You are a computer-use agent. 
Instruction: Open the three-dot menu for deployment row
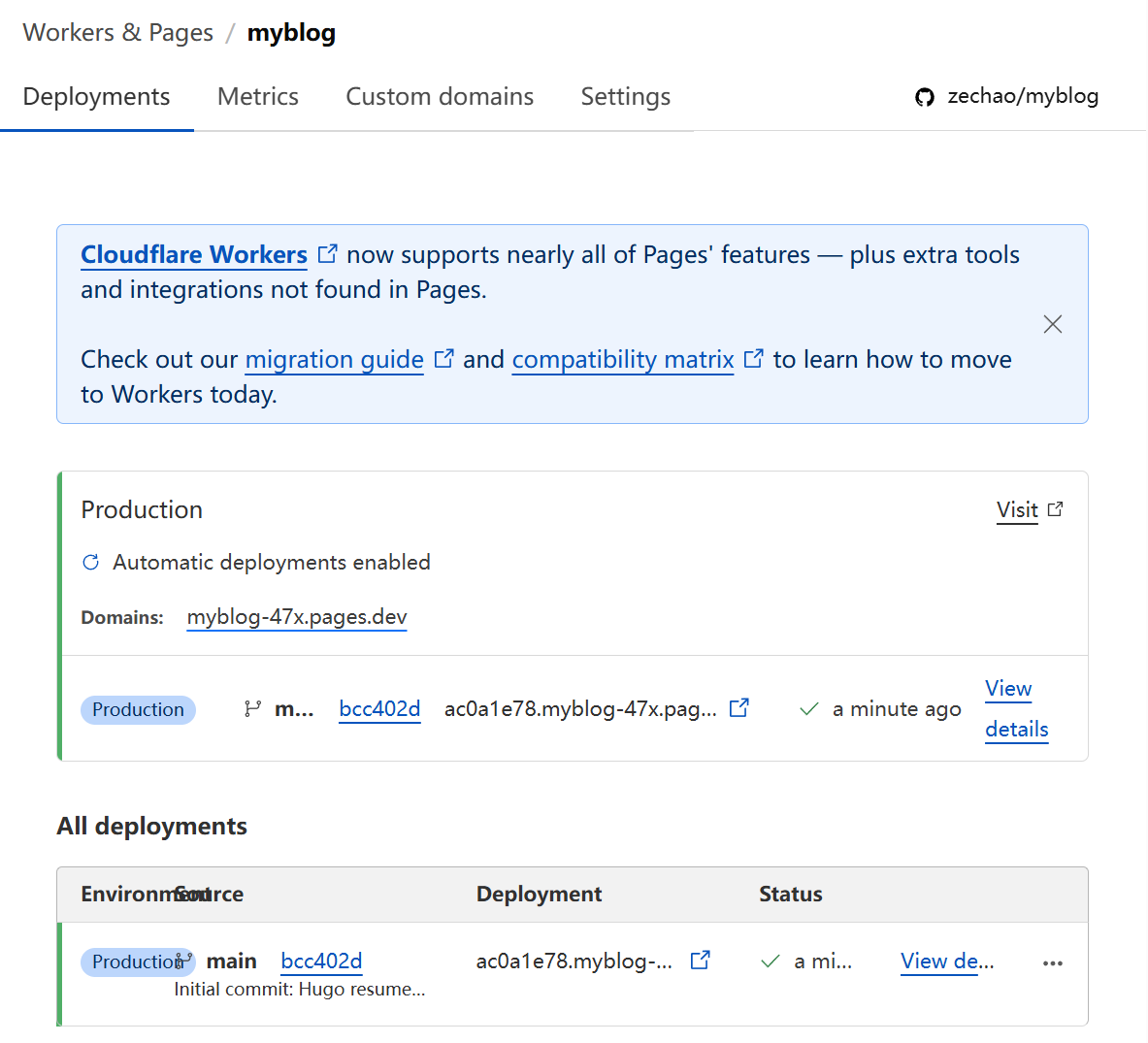click(x=1053, y=963)
